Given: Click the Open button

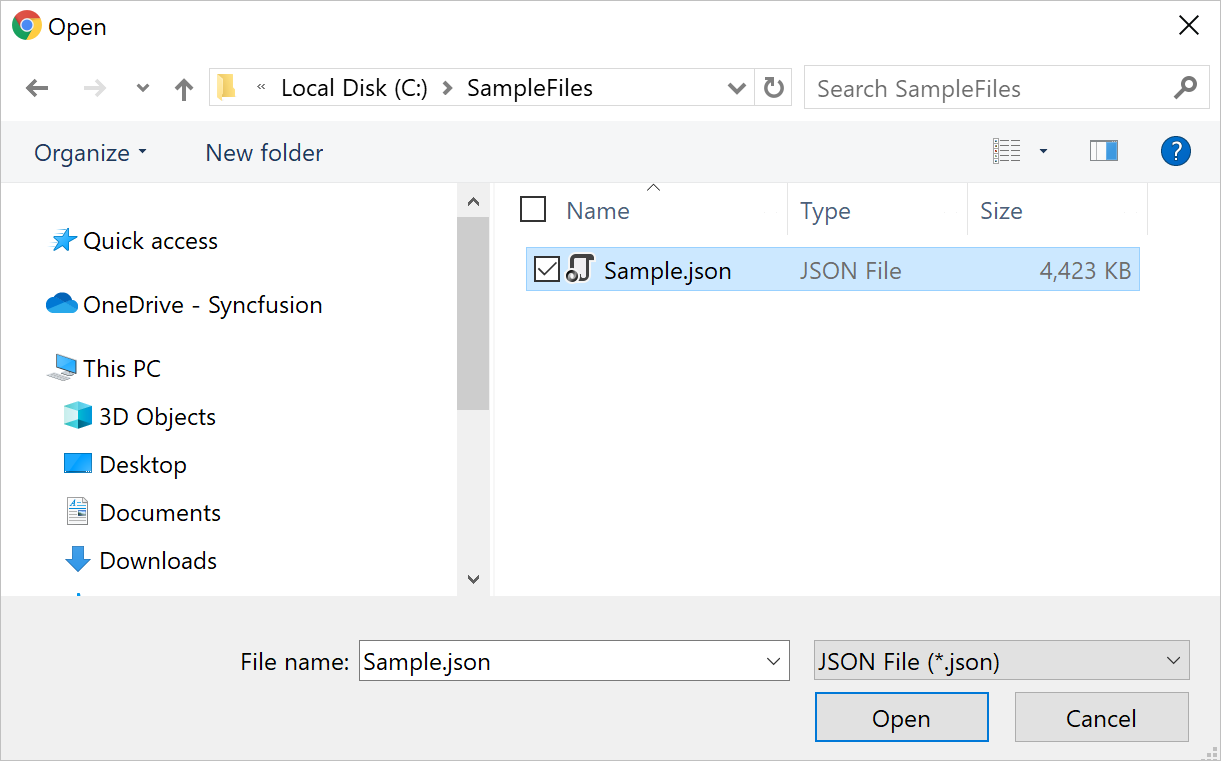Looking at the screenshot, I should point(902,718).
